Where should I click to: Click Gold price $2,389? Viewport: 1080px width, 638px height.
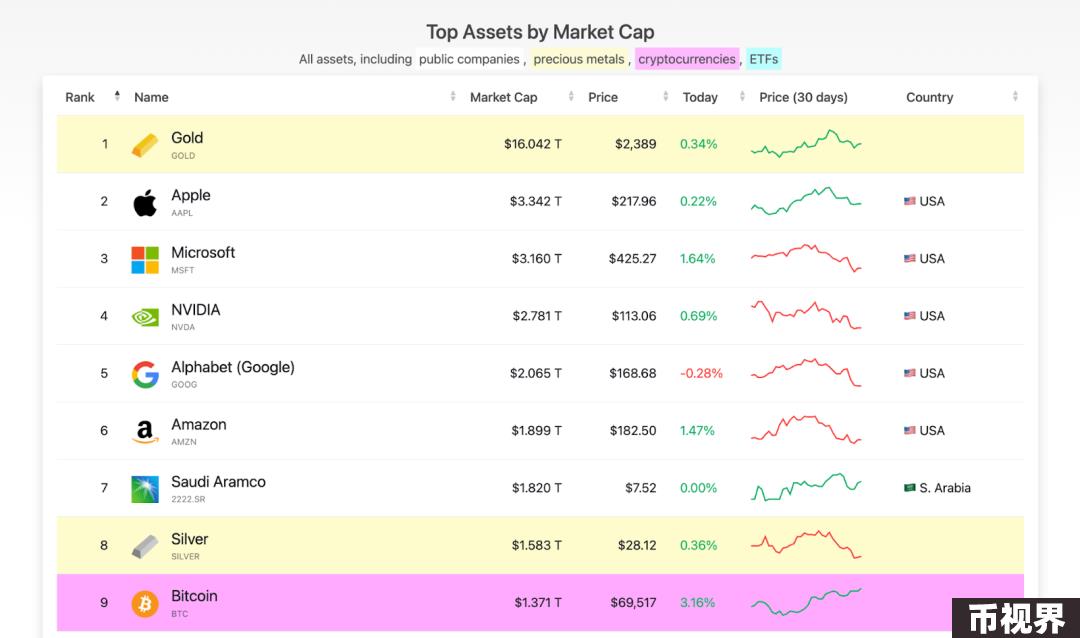(636, 144)
